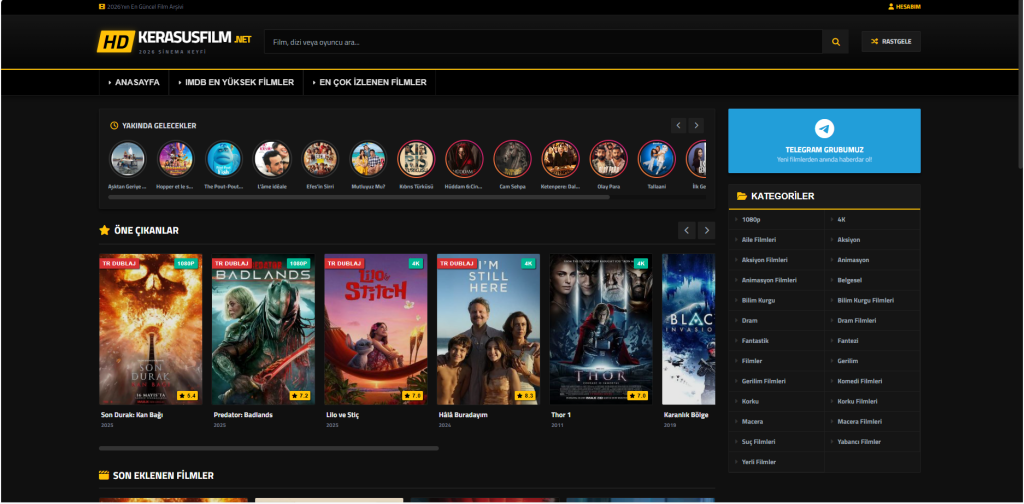Image resolution: width=1024 pixels, height=504 pixels.
Task: Open The Pout-Pout... blue fish thumbnail
Action: [224, 159]
